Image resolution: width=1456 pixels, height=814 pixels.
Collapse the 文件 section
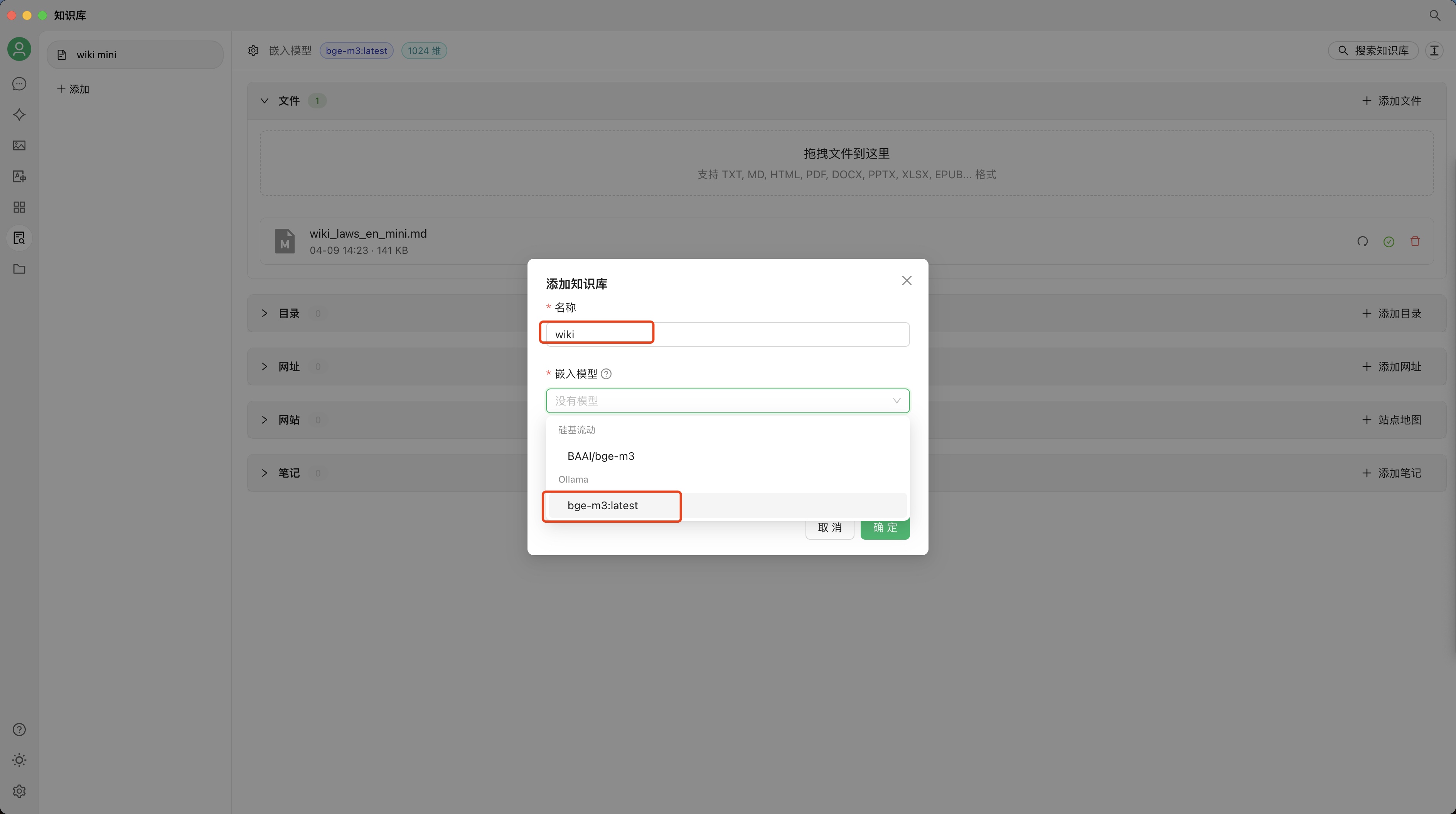pos(264,101)
